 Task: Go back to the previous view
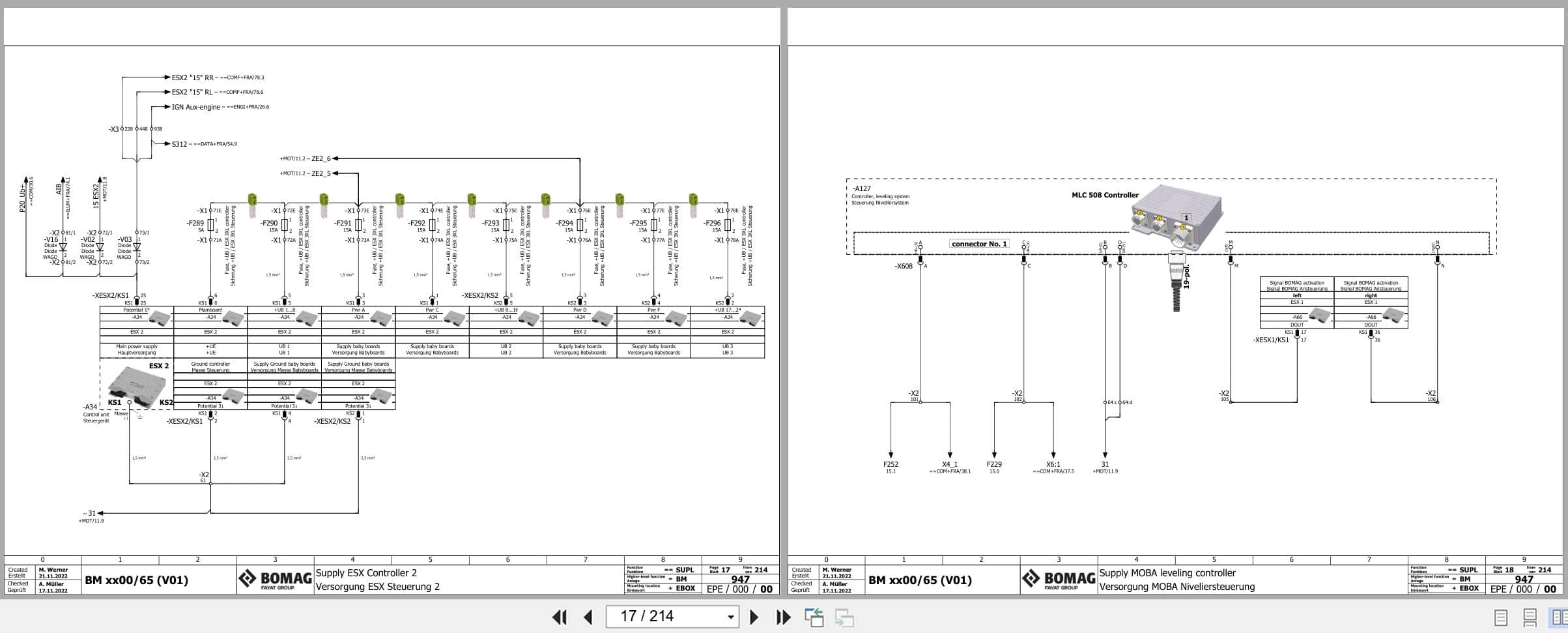[814, 617]
